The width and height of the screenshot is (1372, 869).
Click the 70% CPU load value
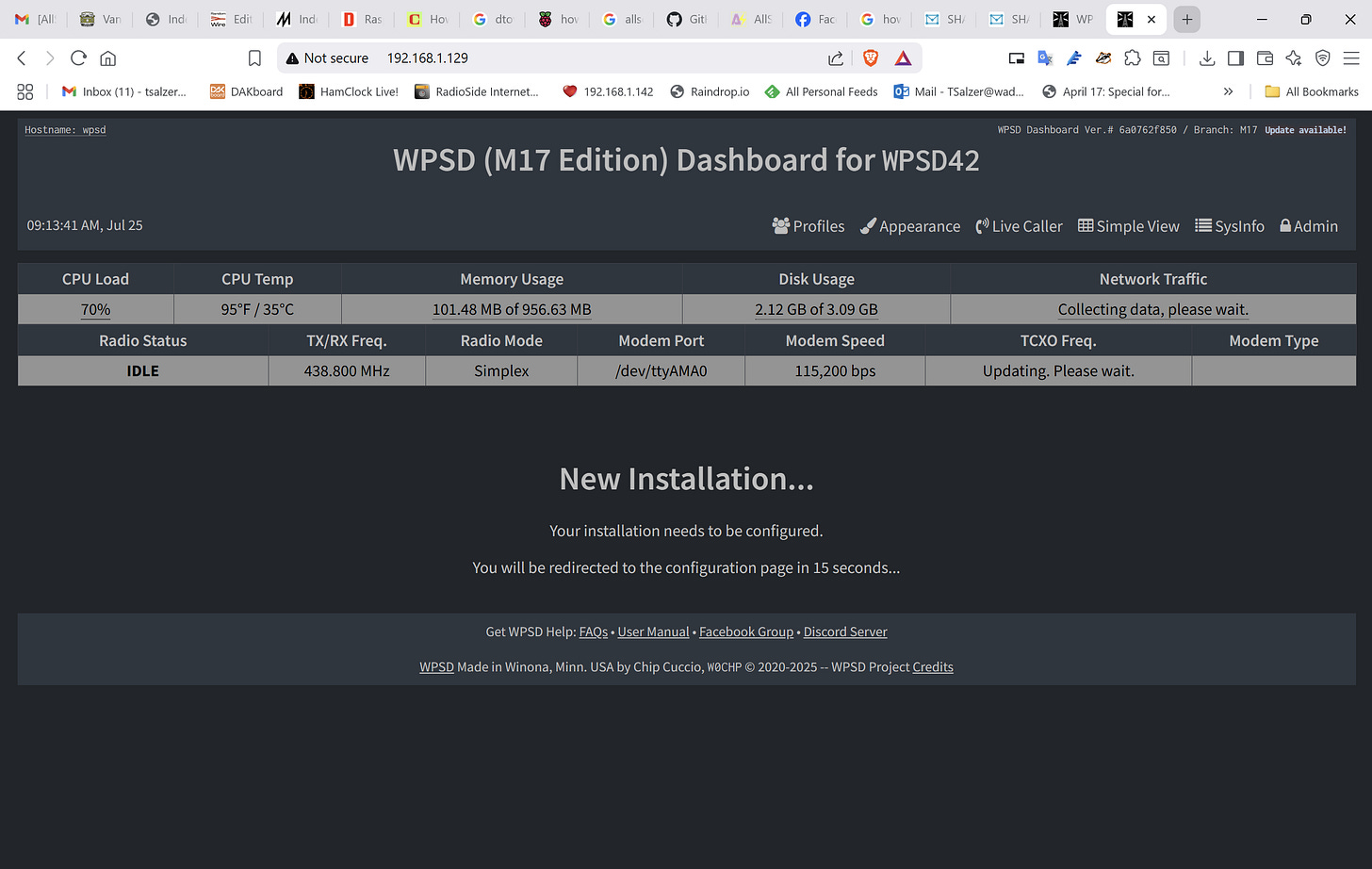click(x=96, y=309)
